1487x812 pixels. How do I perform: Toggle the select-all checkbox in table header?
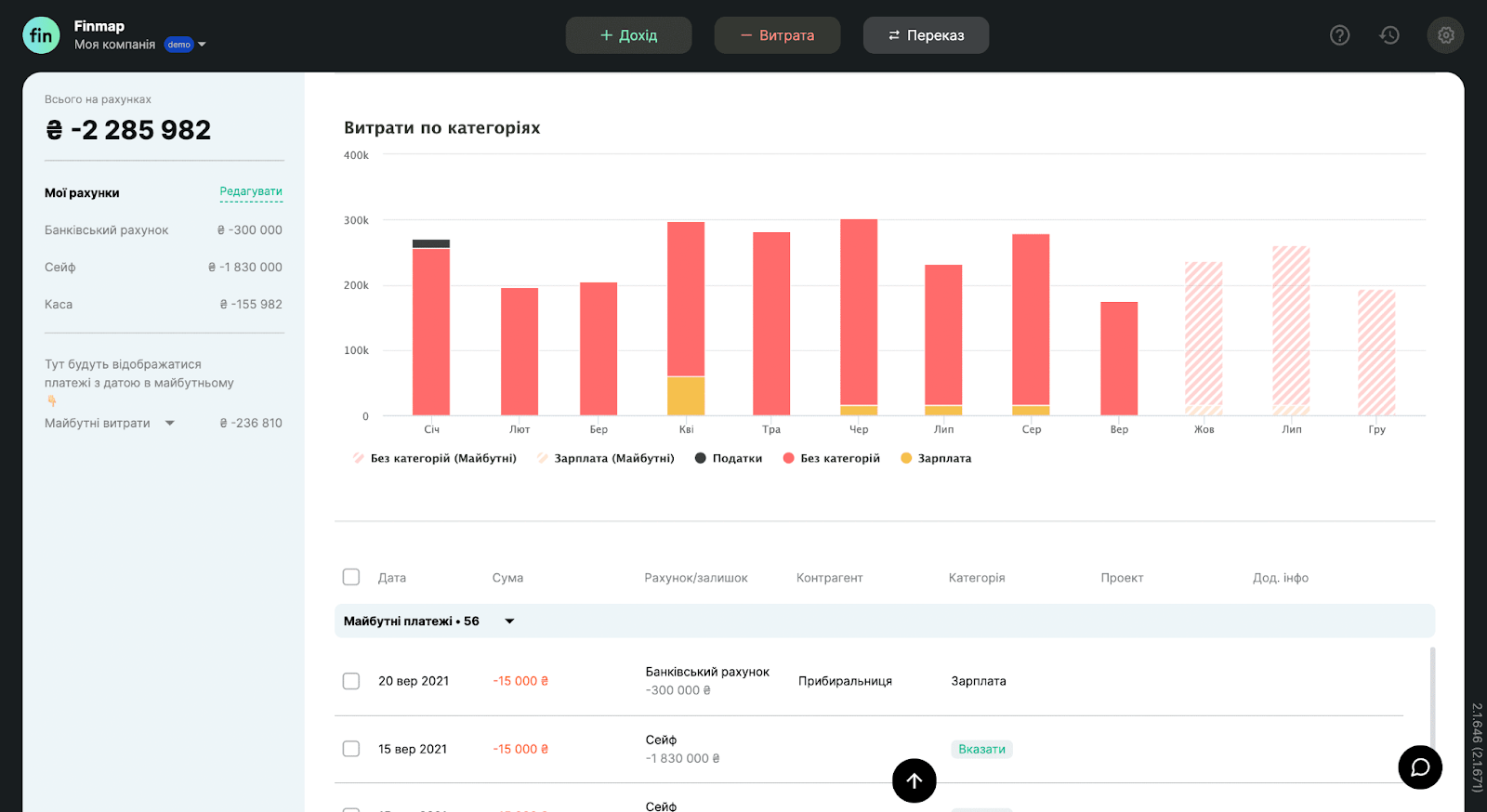tap(351, 577)
